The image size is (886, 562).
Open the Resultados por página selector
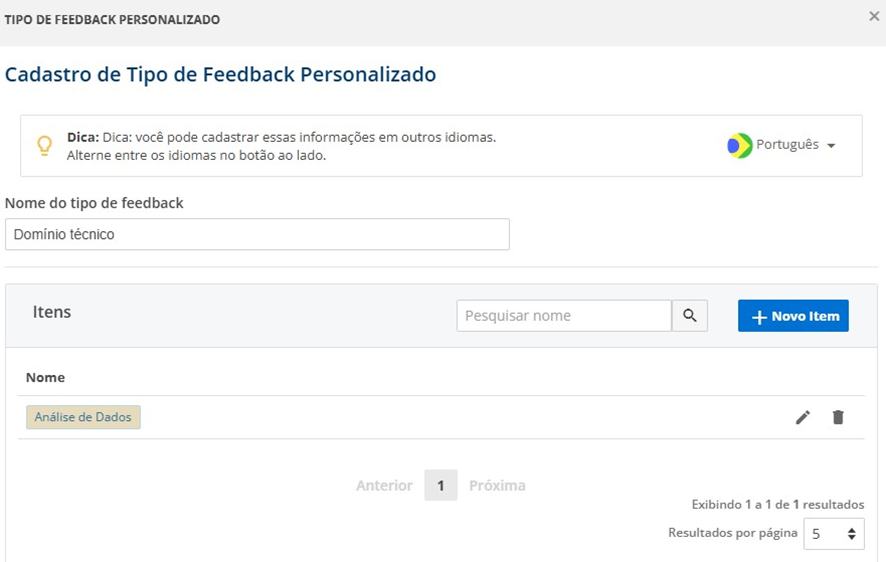(833, 534)
